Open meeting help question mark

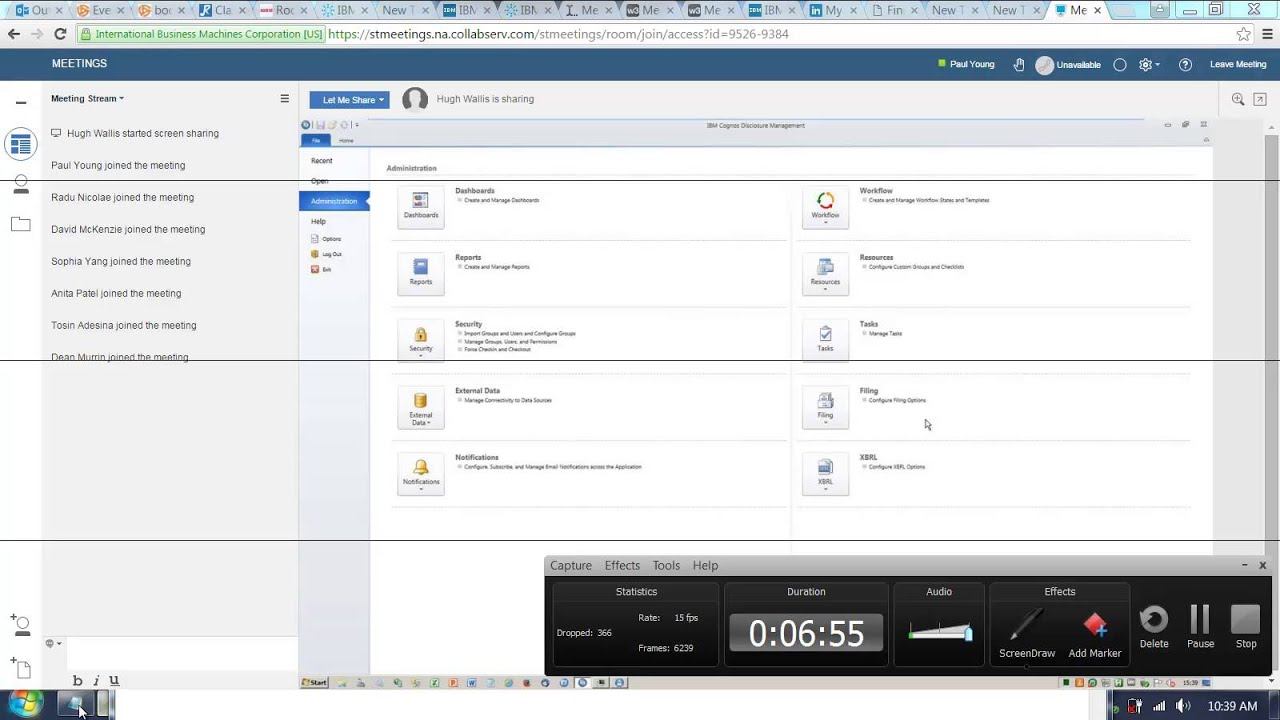click(x=1185, y=64)
